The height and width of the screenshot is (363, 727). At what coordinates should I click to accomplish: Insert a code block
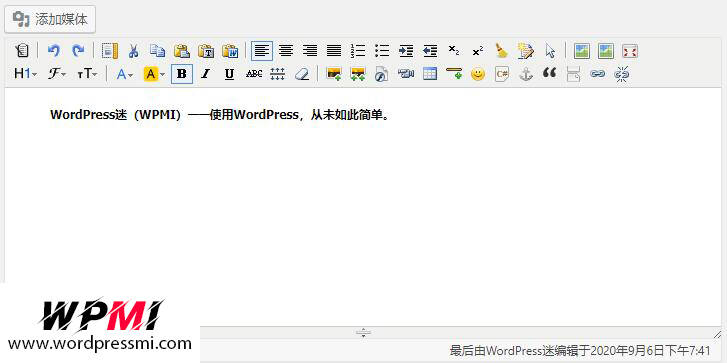pyautogui.click(x=502, y=74)
